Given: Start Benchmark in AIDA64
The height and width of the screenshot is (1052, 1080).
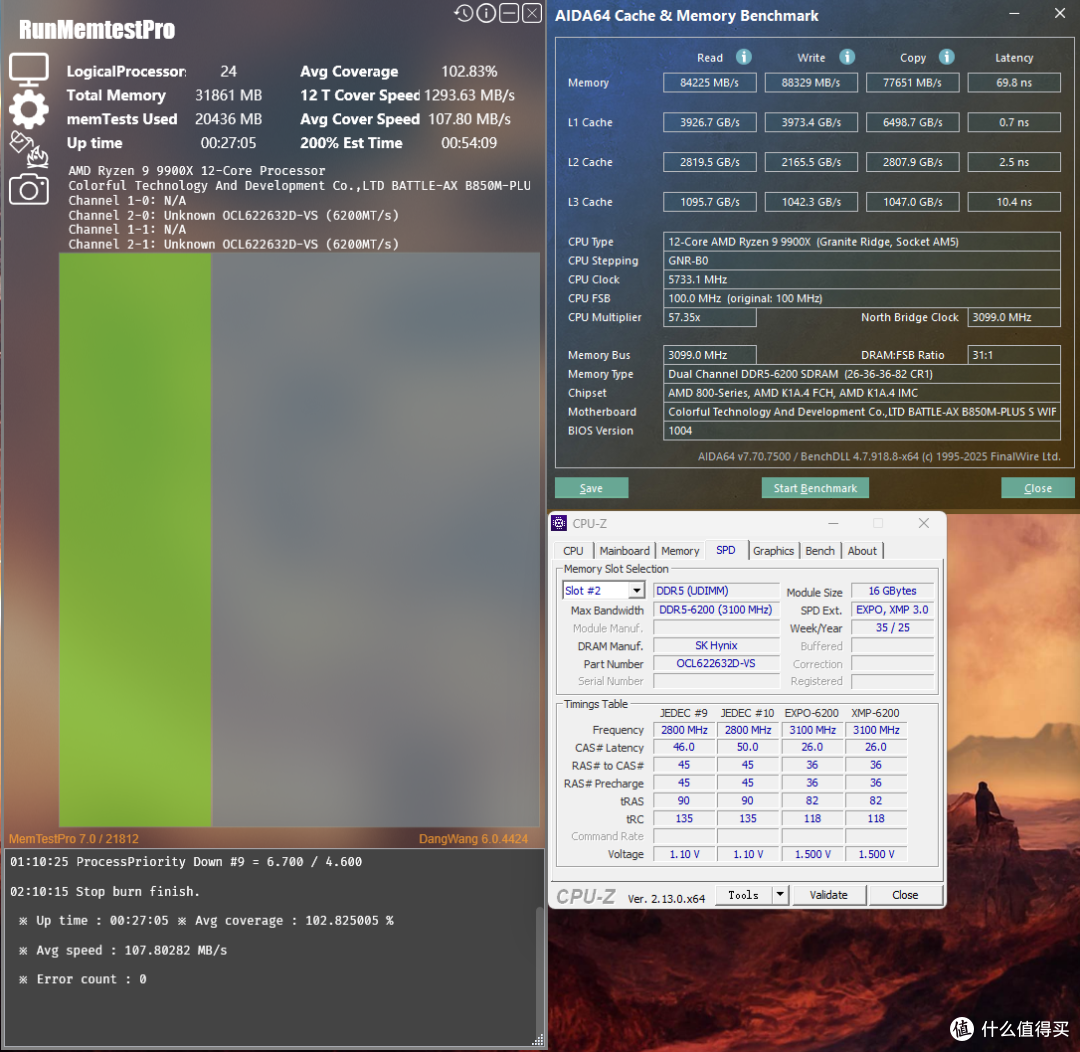Looking at the screenshot, I should point(815,488).
